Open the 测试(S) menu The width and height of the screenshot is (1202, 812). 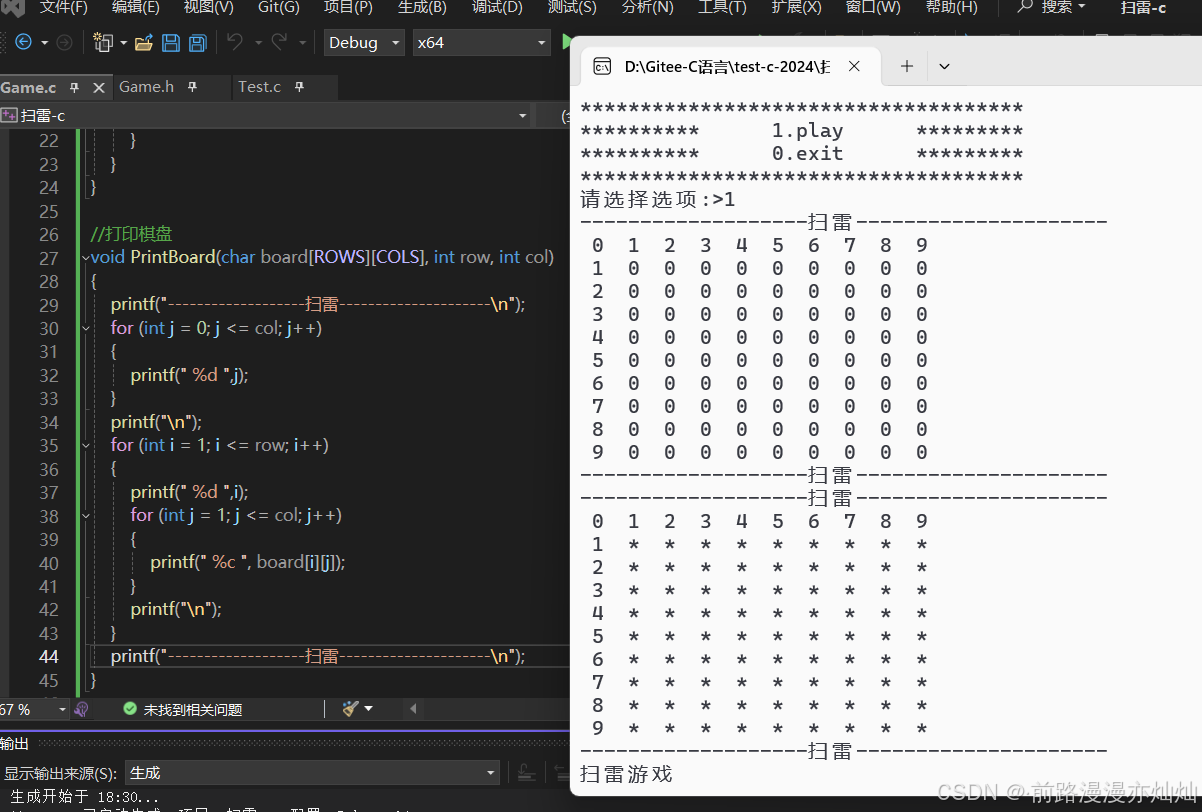pos(572,7)
